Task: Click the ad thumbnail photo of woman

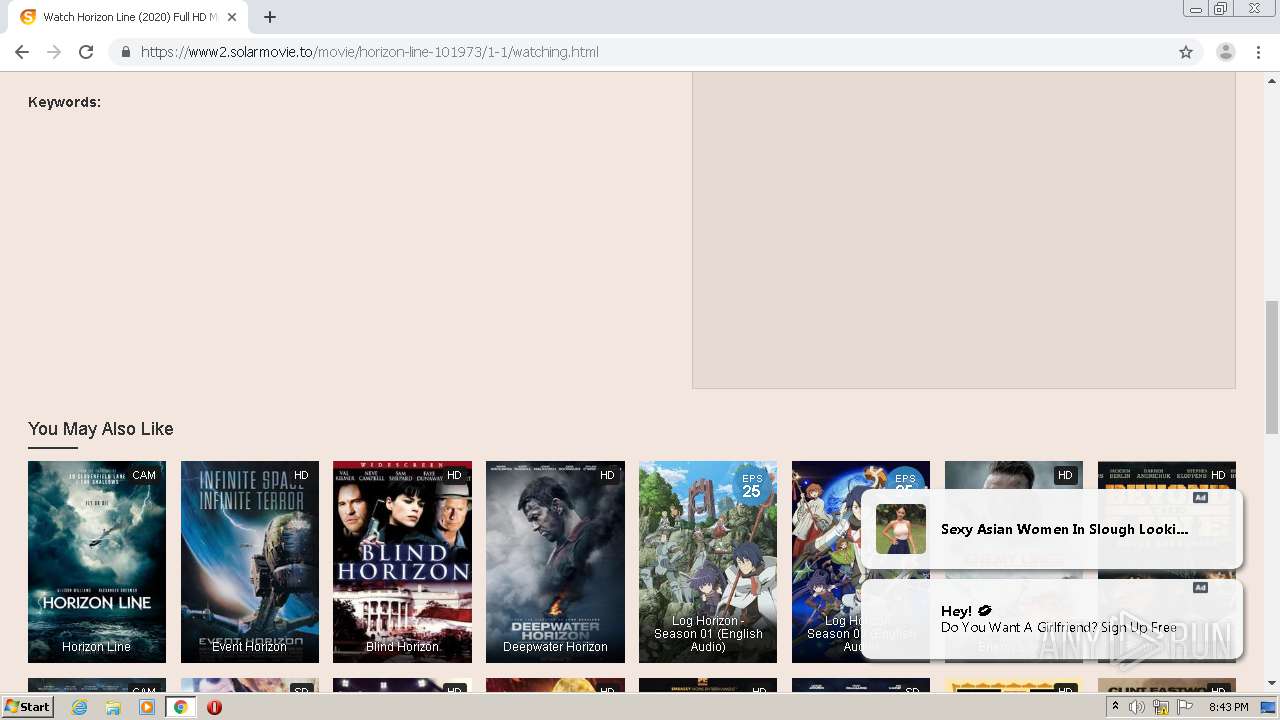Action: (x=901, y=529)
